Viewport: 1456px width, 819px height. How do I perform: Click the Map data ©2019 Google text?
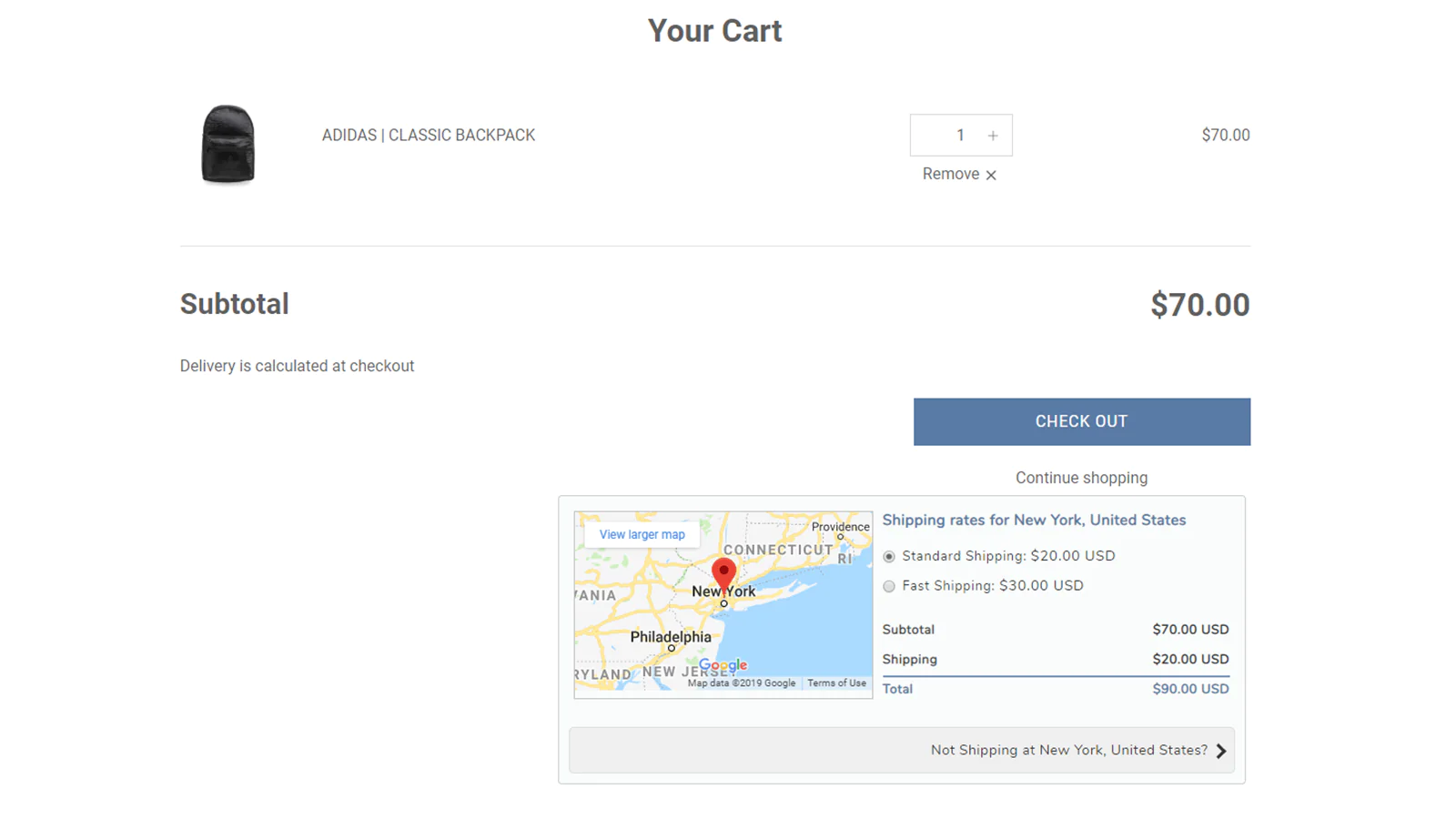coord(741,683)
